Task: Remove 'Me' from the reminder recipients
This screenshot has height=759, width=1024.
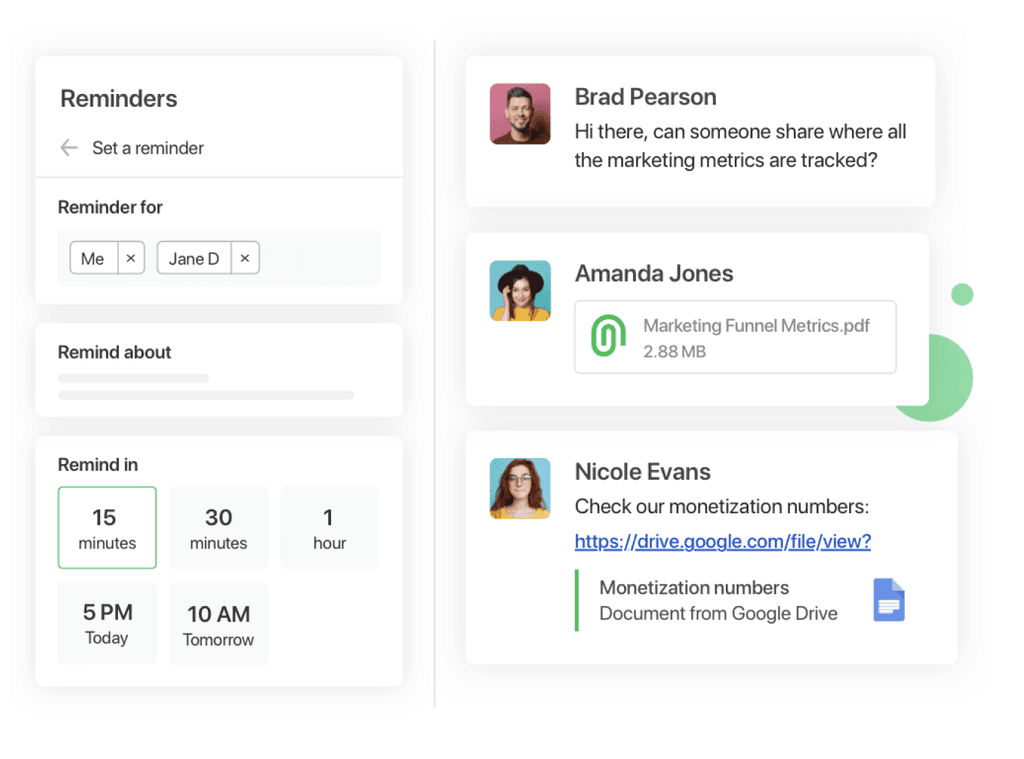Action: pos(130,257)
